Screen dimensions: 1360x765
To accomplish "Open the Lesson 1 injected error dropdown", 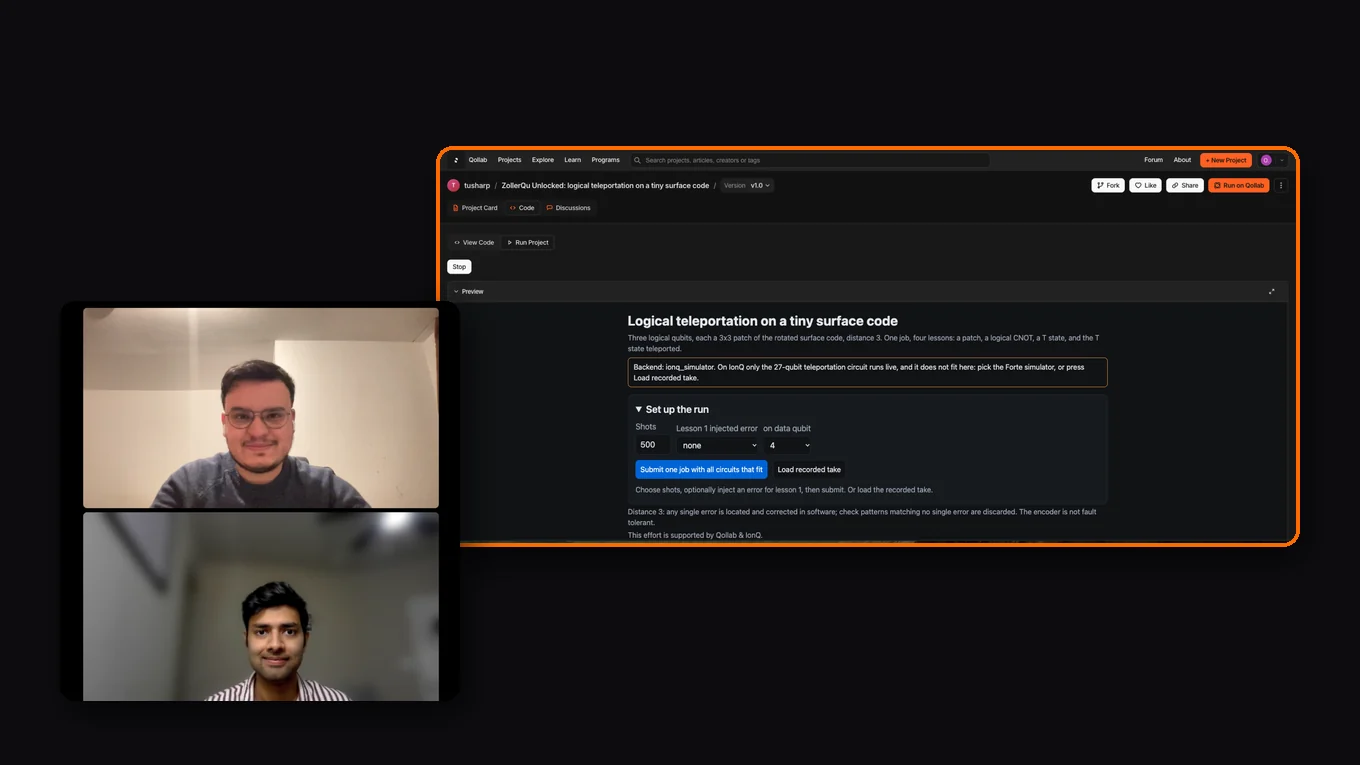I will [718, 445].
